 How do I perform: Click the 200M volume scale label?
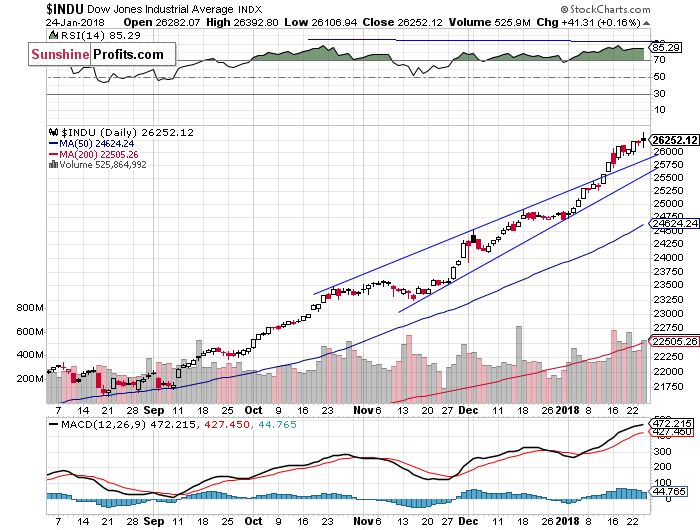30,379
